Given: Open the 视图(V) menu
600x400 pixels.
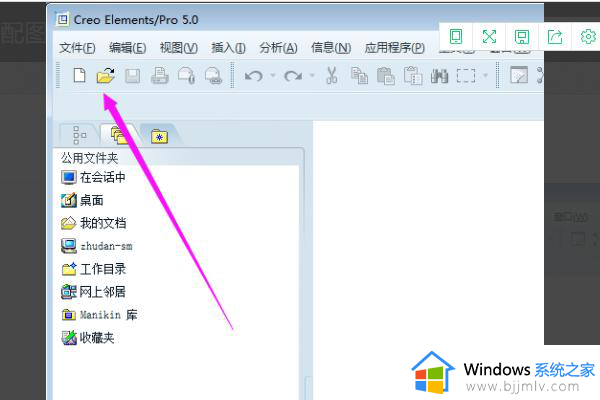Looking at the screenshot, I should click(179, 48).
